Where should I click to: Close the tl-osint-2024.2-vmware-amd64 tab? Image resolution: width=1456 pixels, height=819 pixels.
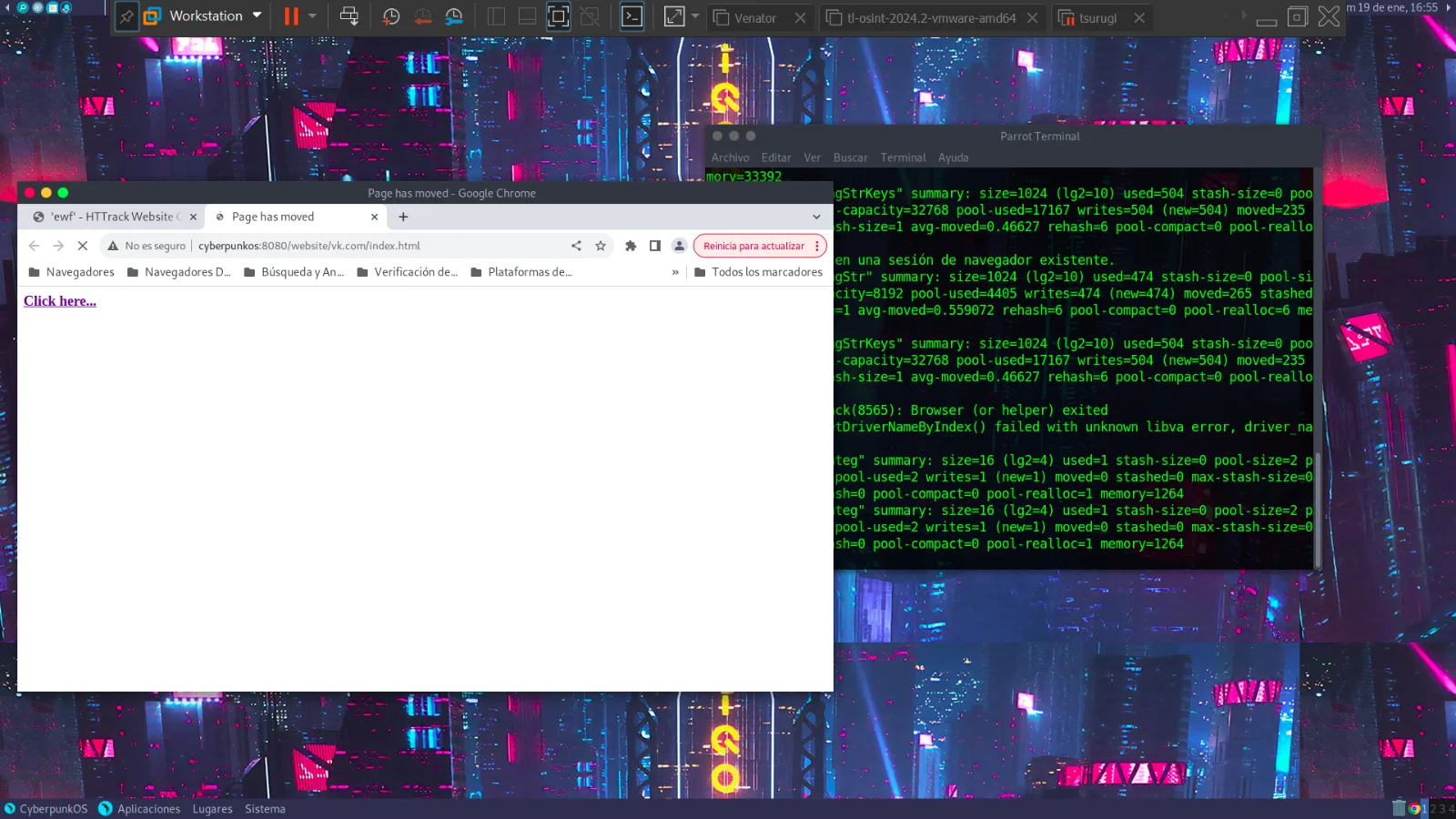click(1032, 17)
